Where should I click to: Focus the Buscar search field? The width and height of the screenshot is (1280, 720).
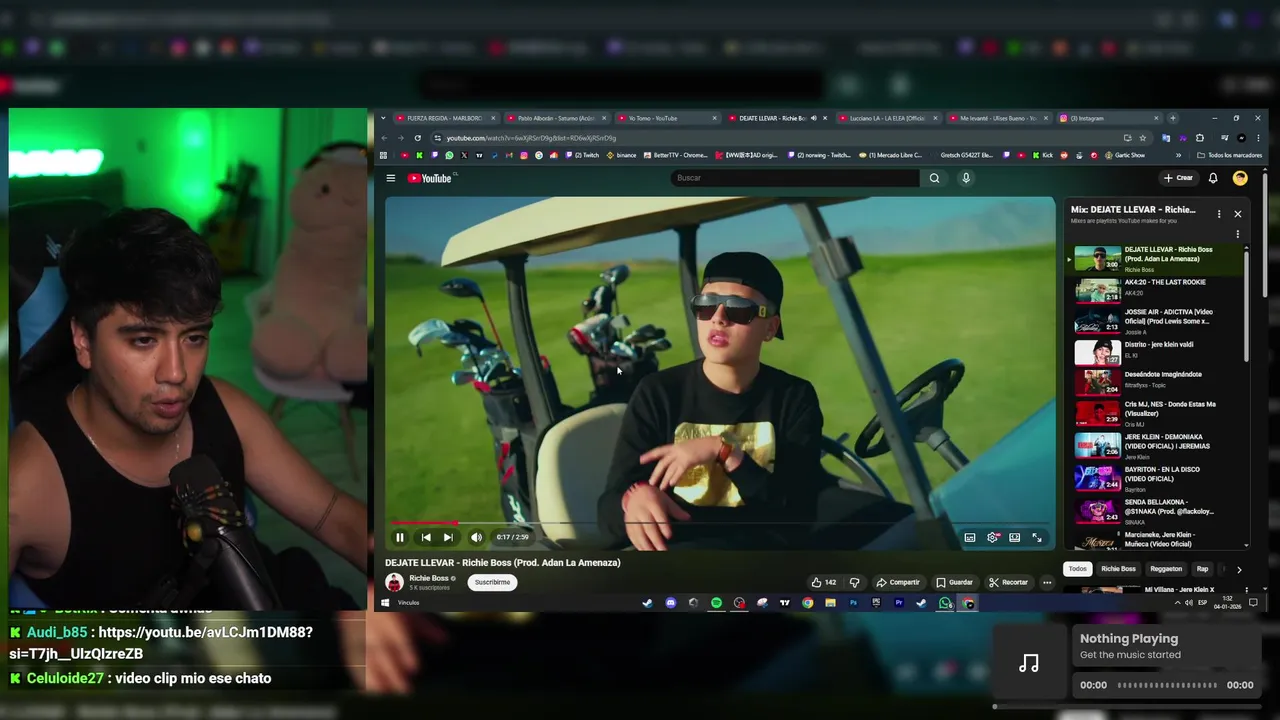pos(795,178)
